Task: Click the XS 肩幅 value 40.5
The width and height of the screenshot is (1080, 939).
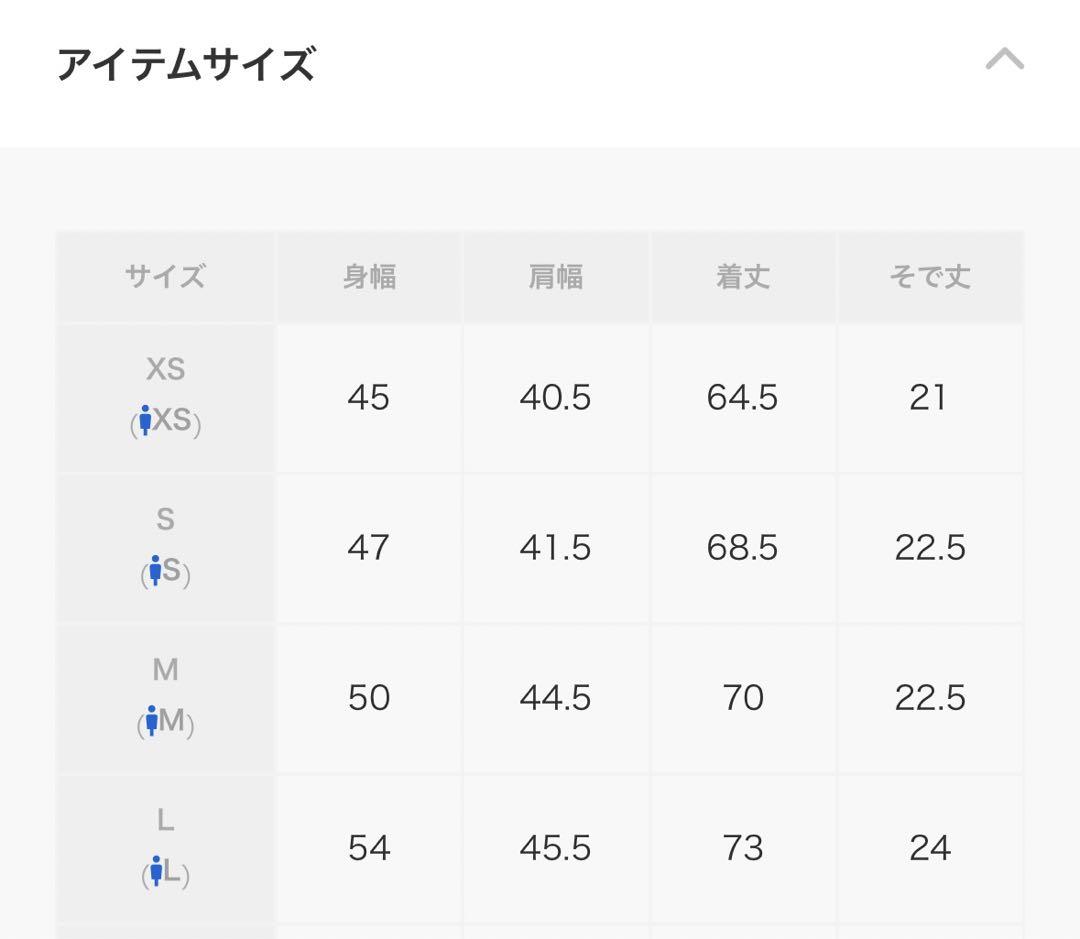Action: click(555, 398)
